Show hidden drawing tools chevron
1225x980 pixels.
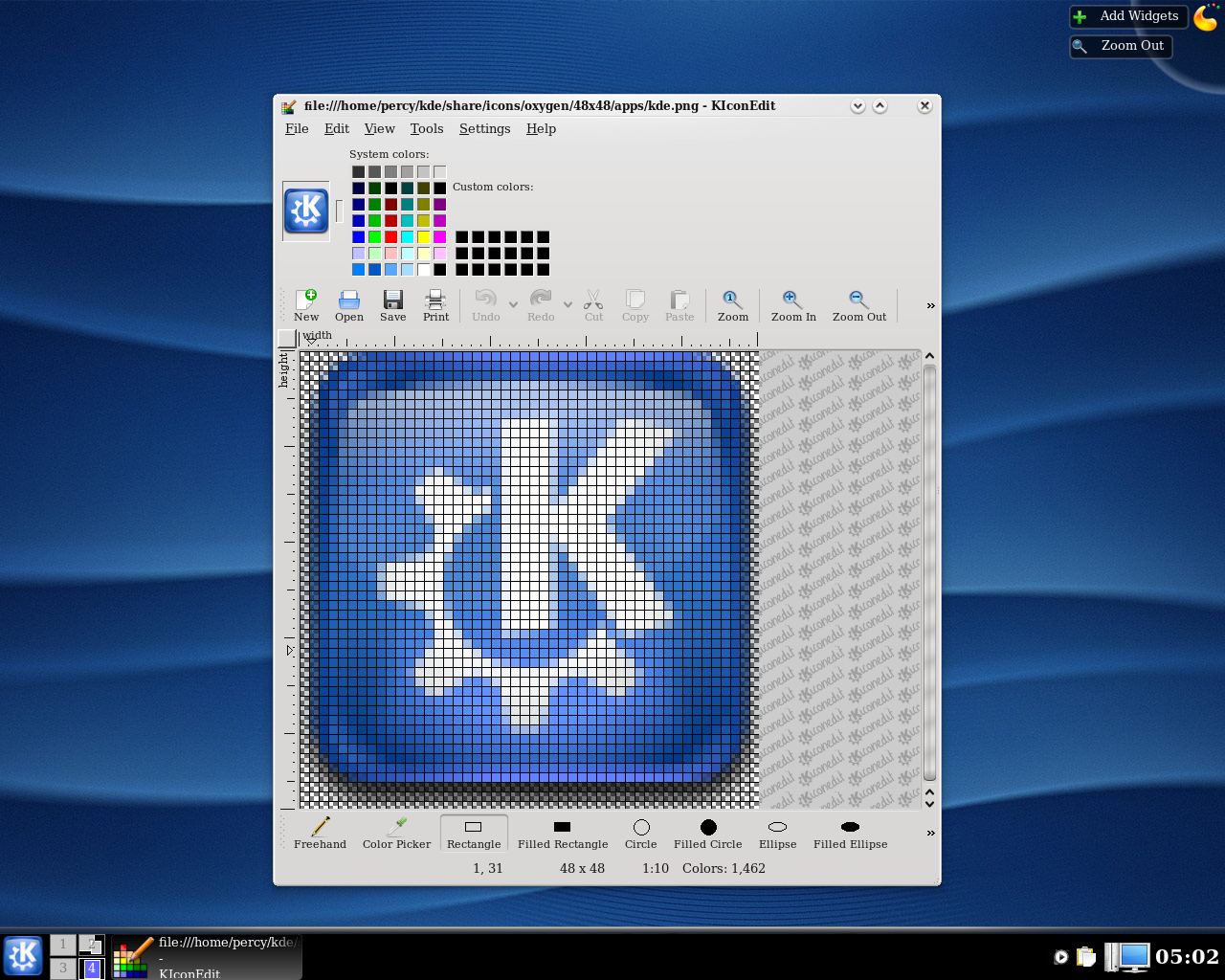(930, 834)
